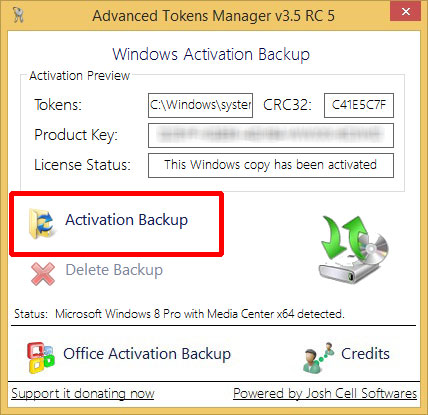Image resolution: width=428 pixels, height=415 pixels.
Task: Click the red X Delete Backup icon
Action: [43, 274]
